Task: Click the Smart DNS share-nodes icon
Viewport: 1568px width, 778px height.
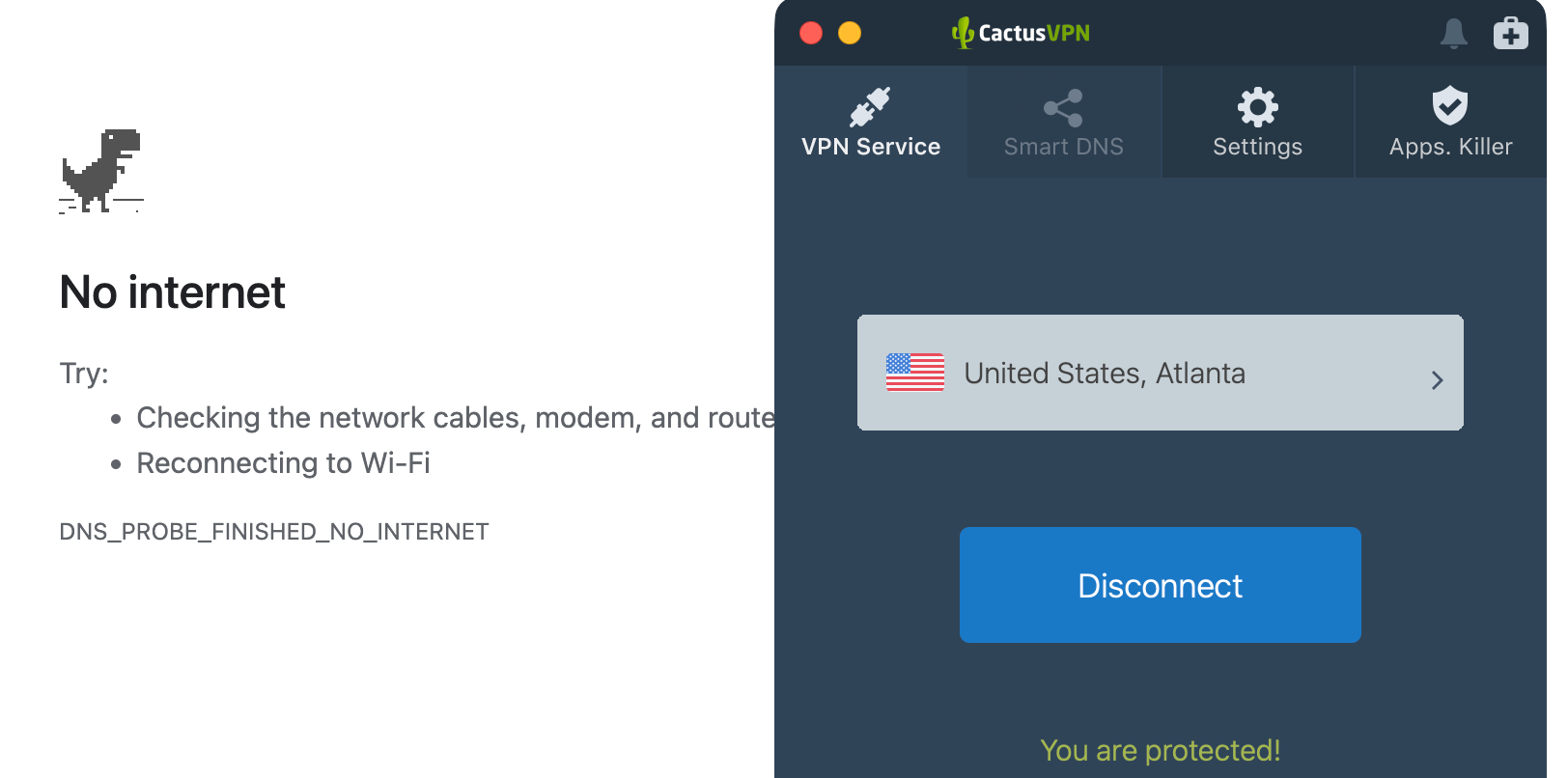Action: pyautogui.click(x=1063, y=106)
